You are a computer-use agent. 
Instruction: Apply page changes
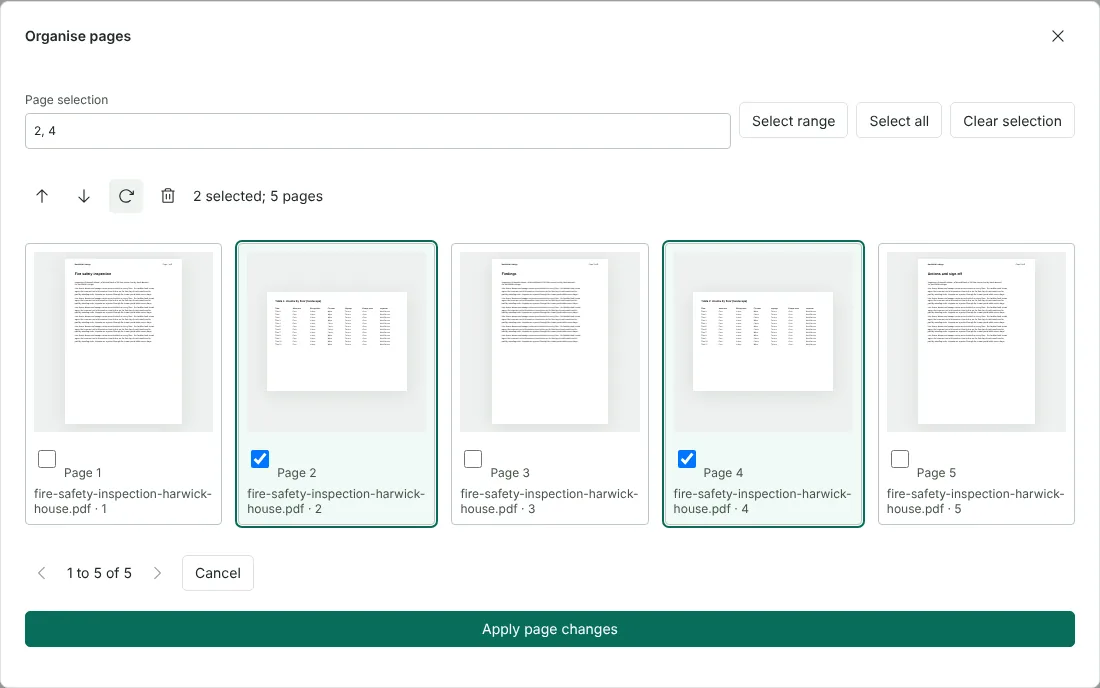coord(550,629)
